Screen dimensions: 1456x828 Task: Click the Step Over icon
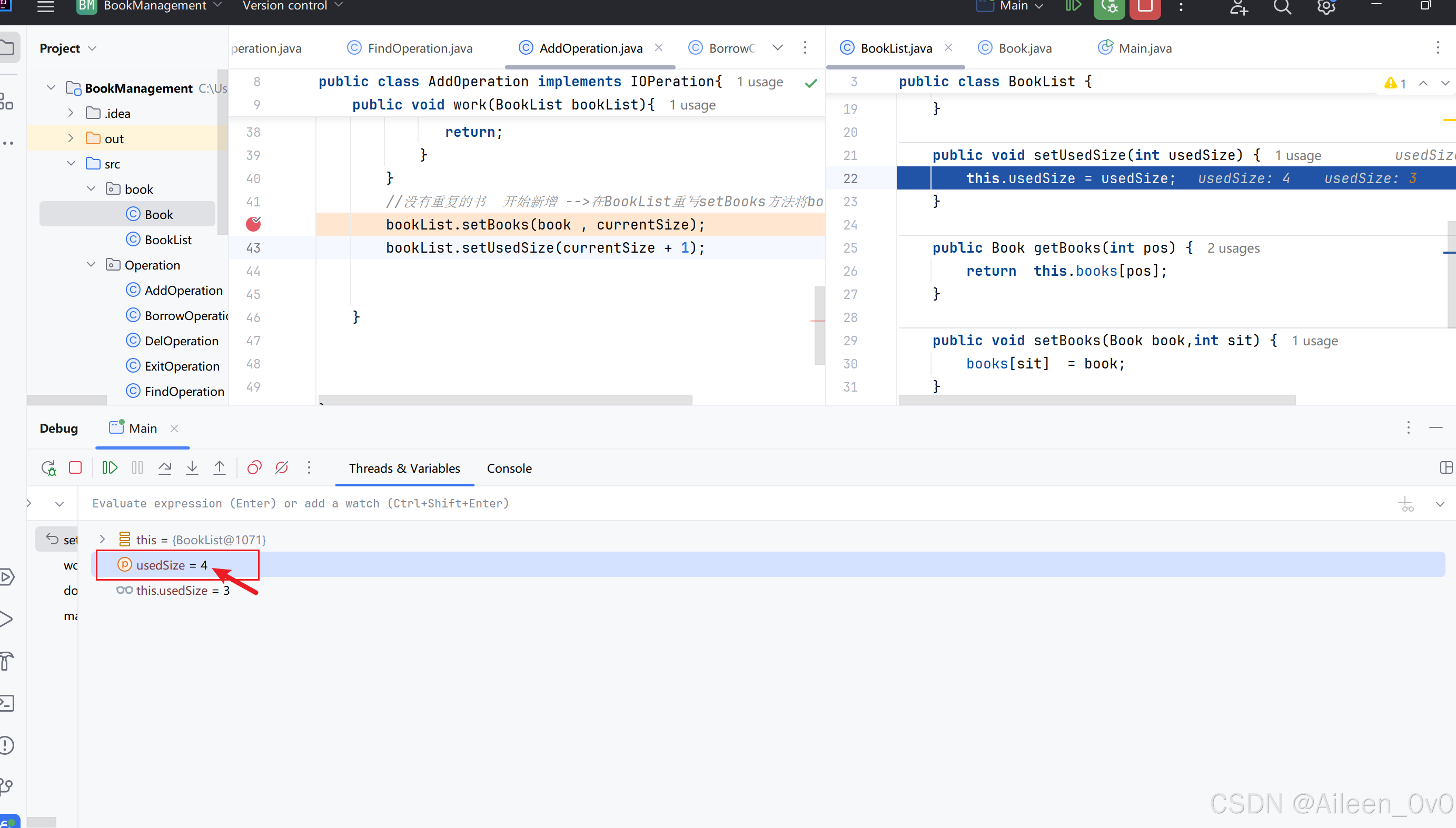(165, 468)
